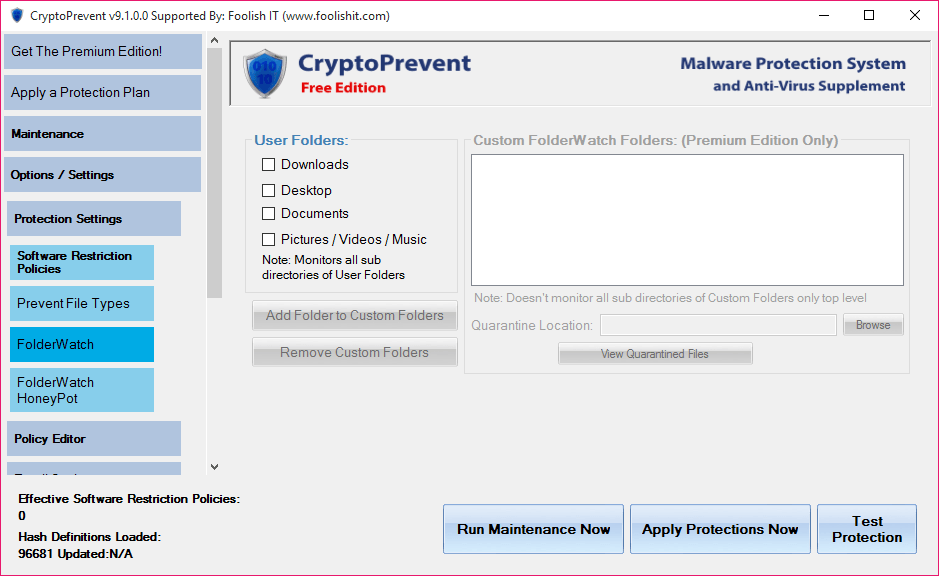Click the 'Malware Protection System' heading text
The height and width of the screenshot is (576, 939).
[x=793, y=63]
